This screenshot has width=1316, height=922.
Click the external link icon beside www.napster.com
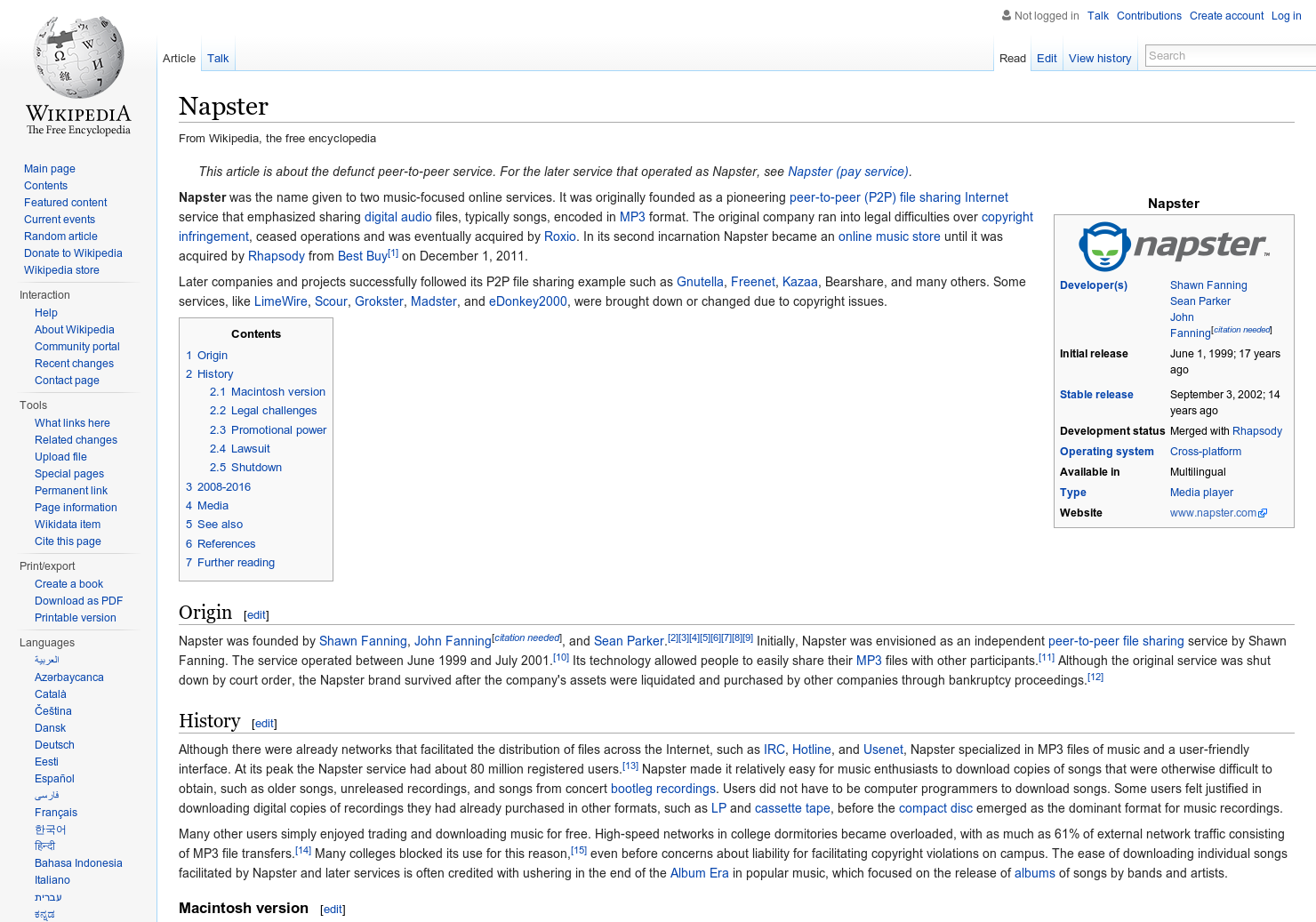click(x=1264, y=512)
